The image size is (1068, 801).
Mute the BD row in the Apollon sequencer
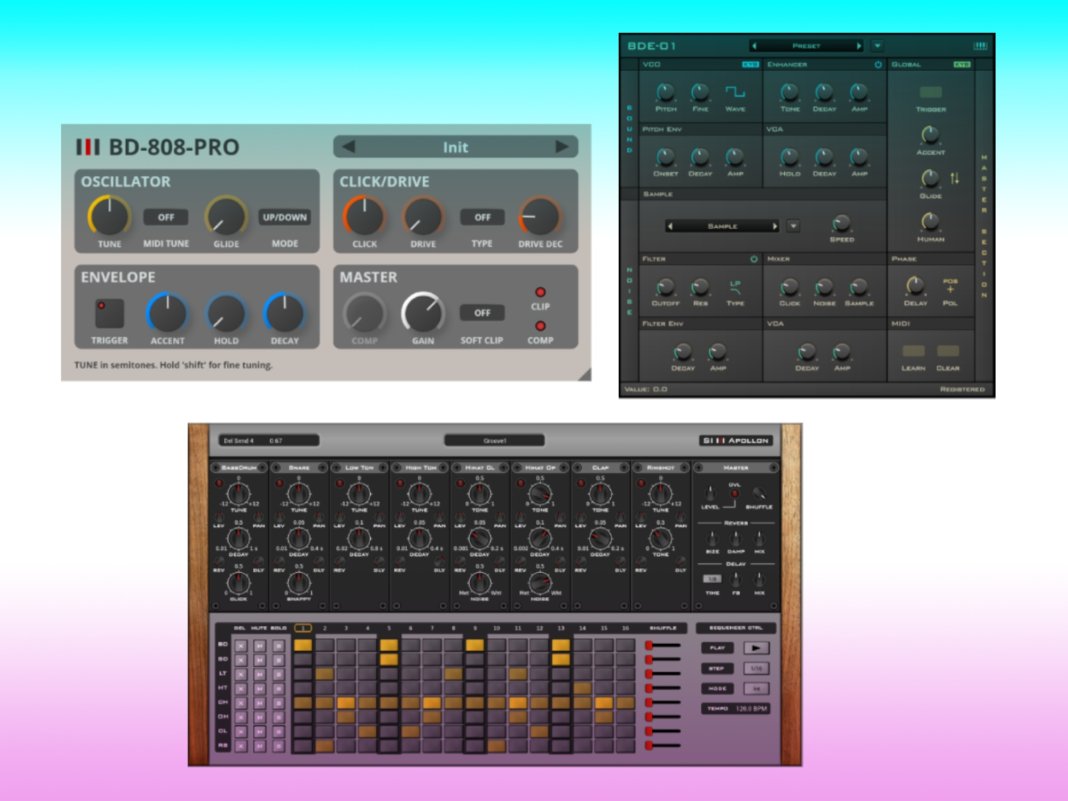pos(261,645)
